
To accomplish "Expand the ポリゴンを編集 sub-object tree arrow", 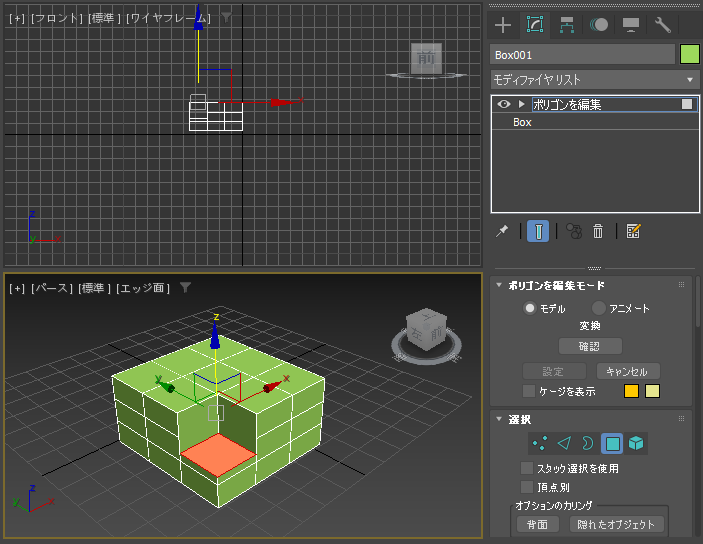I will tap(521, 104).
